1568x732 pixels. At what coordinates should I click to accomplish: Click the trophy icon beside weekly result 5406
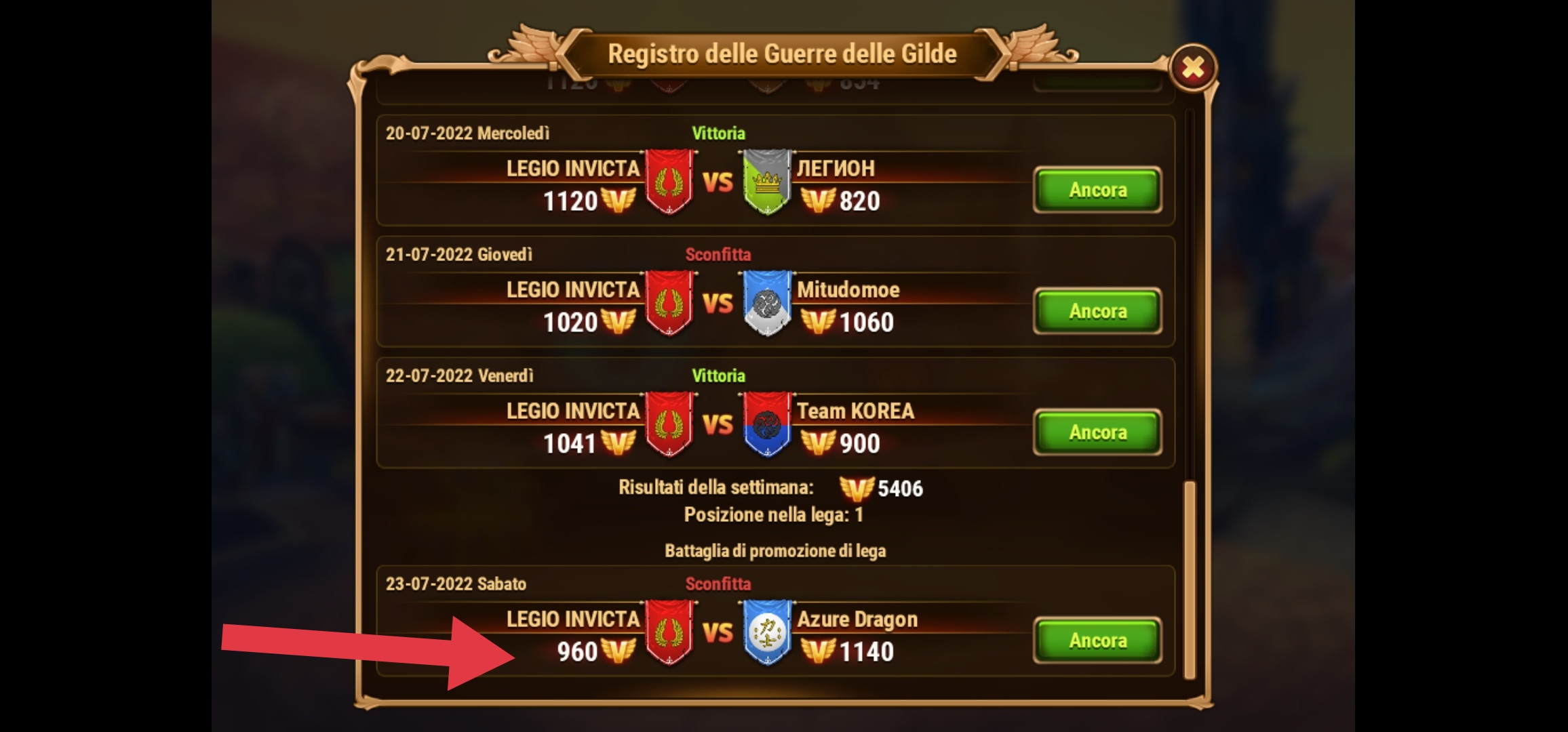[x=857, y=488]
